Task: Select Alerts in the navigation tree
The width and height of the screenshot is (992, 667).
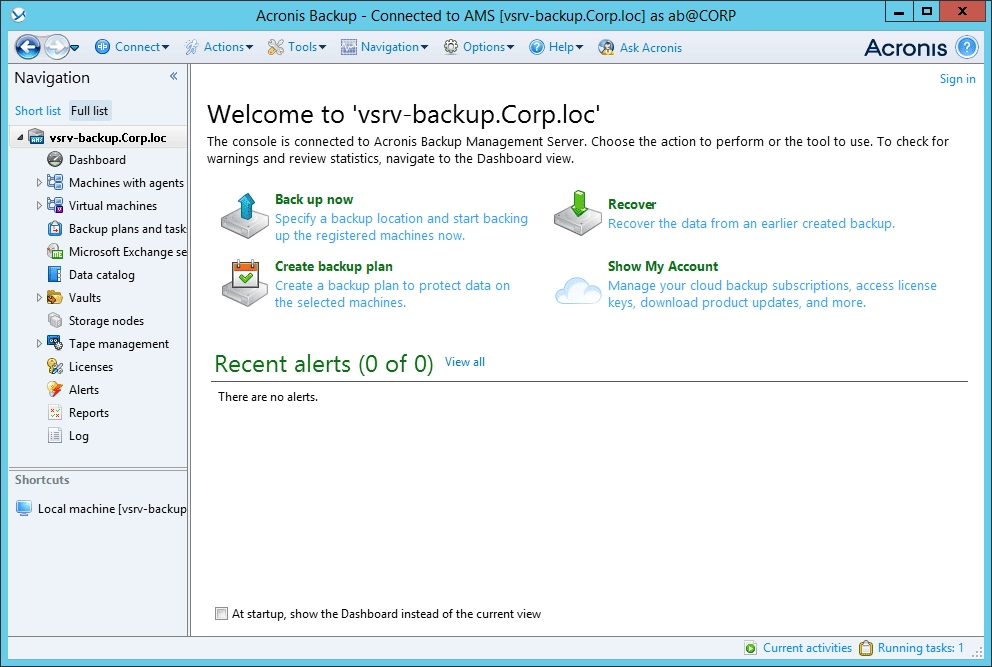Action: 84,390
